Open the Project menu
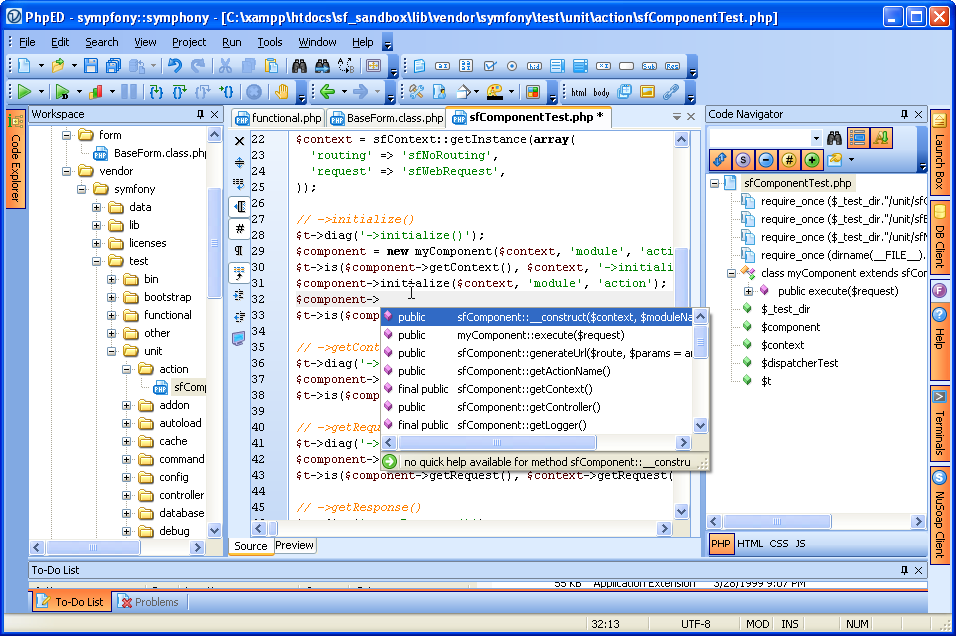The height and width of the screenshot is (636, 956). coord(188,42)
